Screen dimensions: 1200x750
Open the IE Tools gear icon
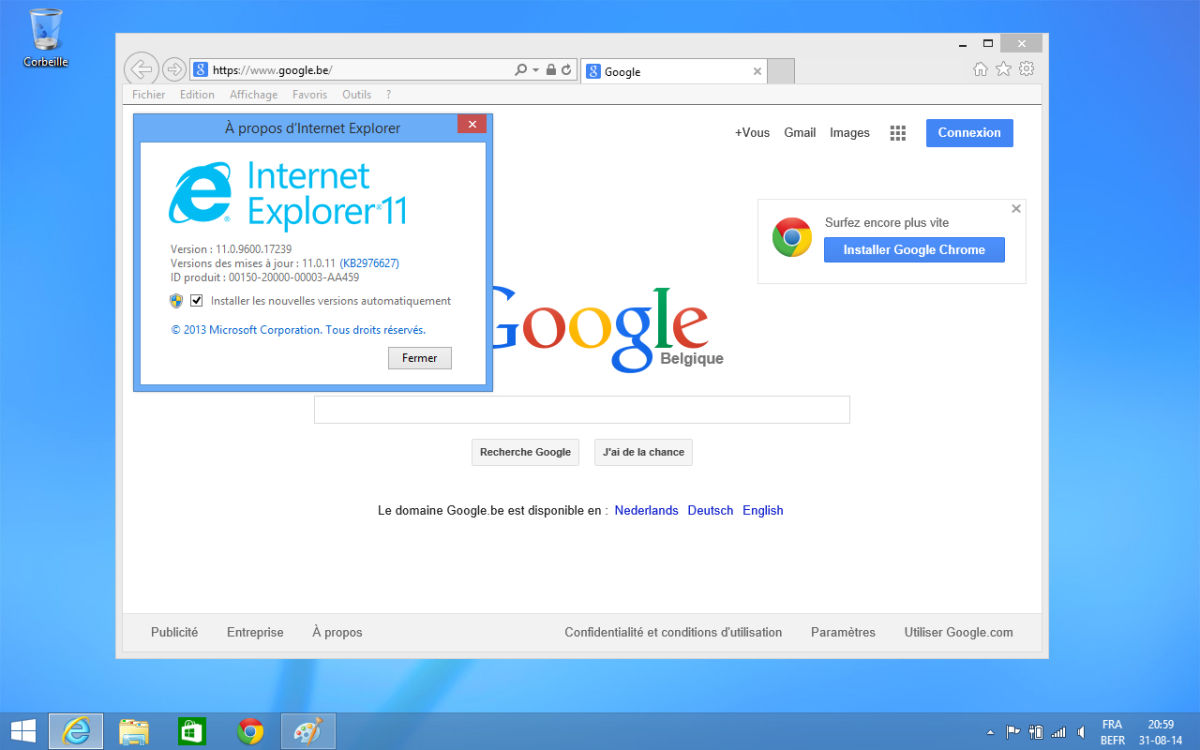tap(1026, 69)
